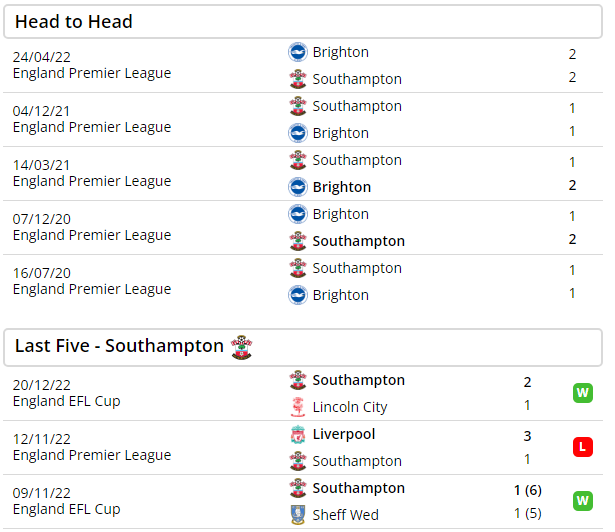615x532 pixels.
Task: Open the 24/04/22 Premier League match row
Action: click(303, 66)
